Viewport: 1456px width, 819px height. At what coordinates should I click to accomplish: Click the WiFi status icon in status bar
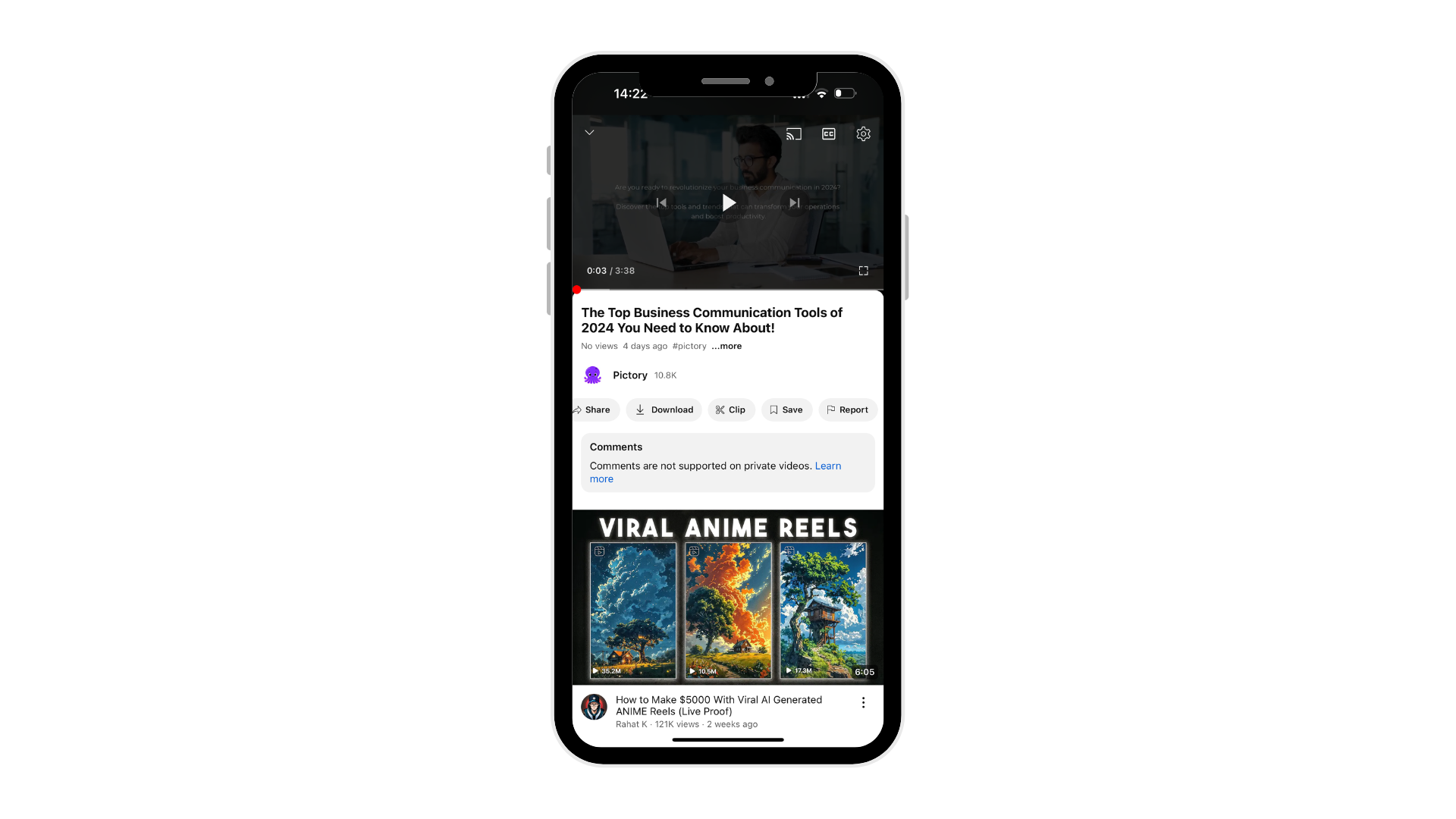coord(820,93)
